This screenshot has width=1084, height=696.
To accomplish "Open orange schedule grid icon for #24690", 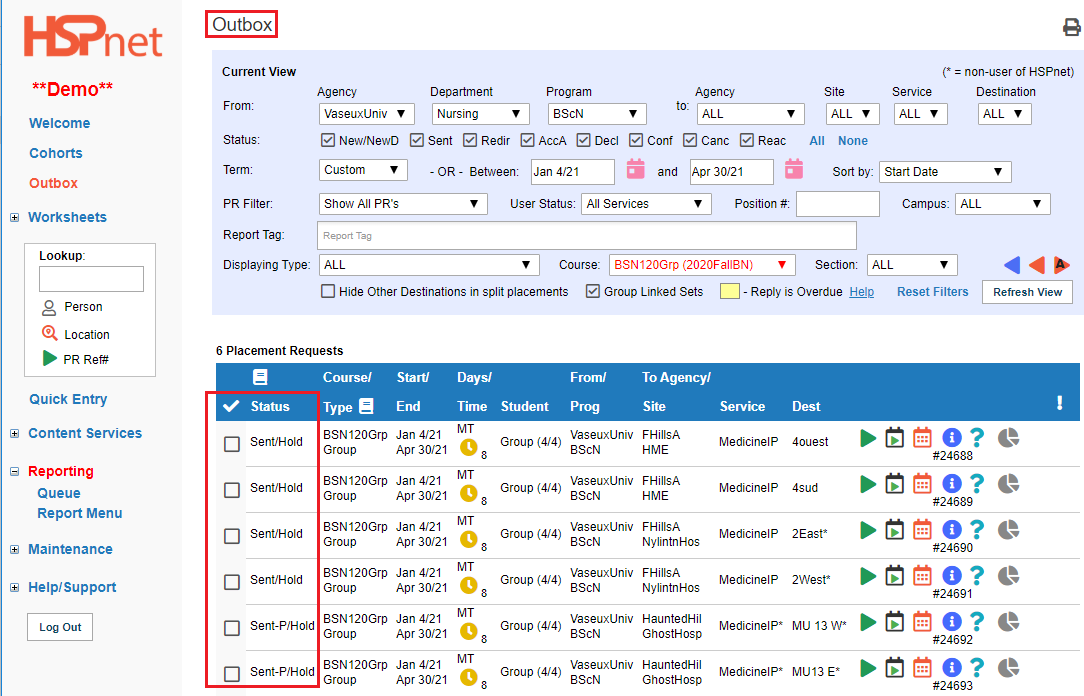I will pyautogui.click(x=922, y=530).
